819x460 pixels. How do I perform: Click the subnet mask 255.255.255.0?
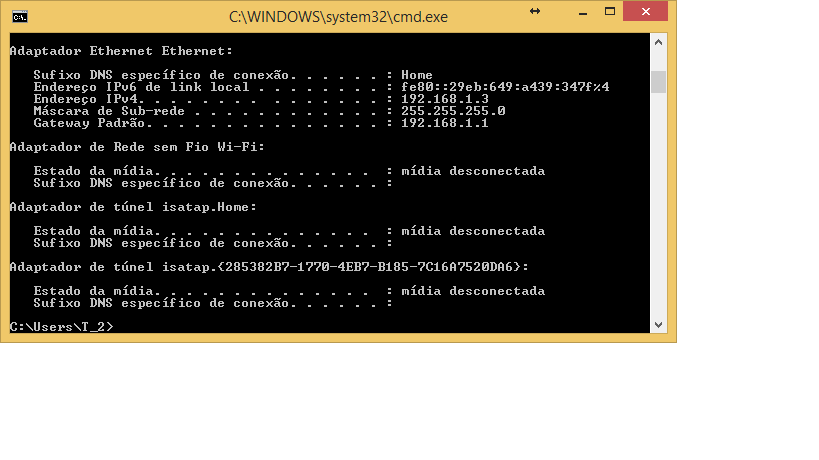tap(453, 111)
